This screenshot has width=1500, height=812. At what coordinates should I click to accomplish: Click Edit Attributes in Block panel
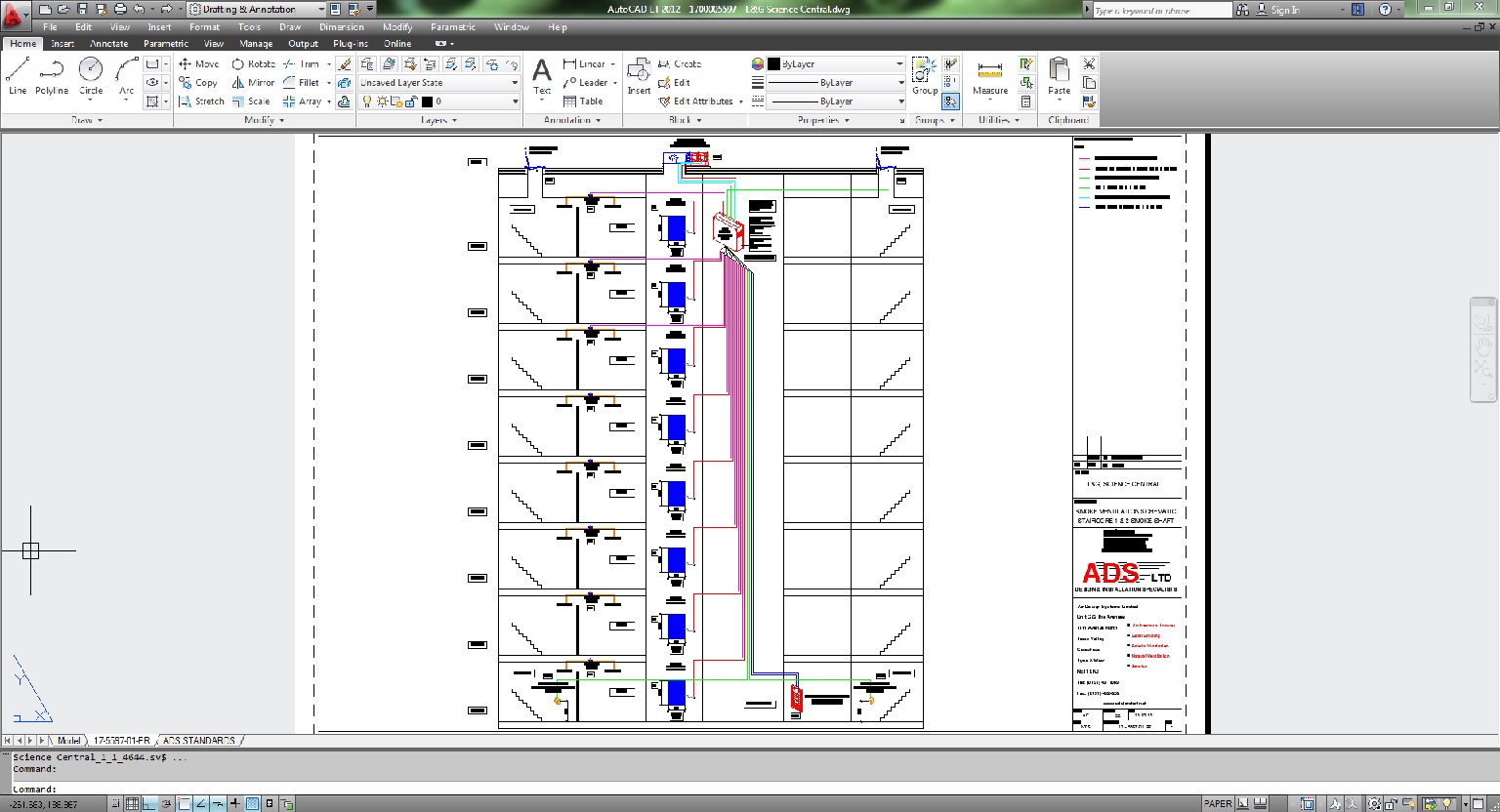[696, 101]
